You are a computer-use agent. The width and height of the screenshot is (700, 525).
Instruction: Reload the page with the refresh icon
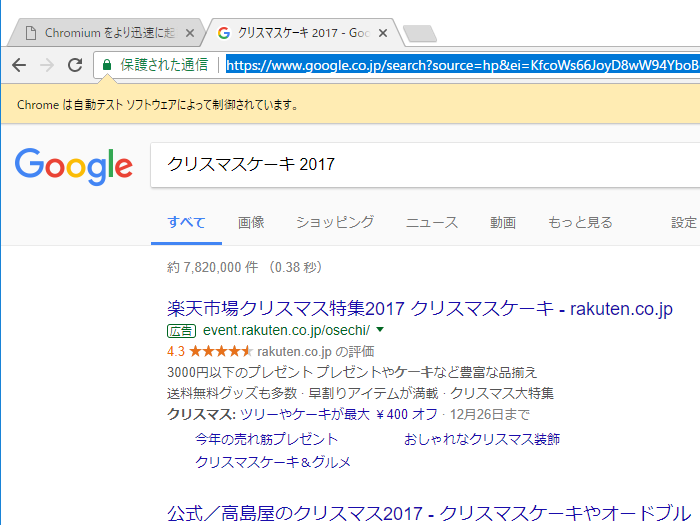[75, 65]
